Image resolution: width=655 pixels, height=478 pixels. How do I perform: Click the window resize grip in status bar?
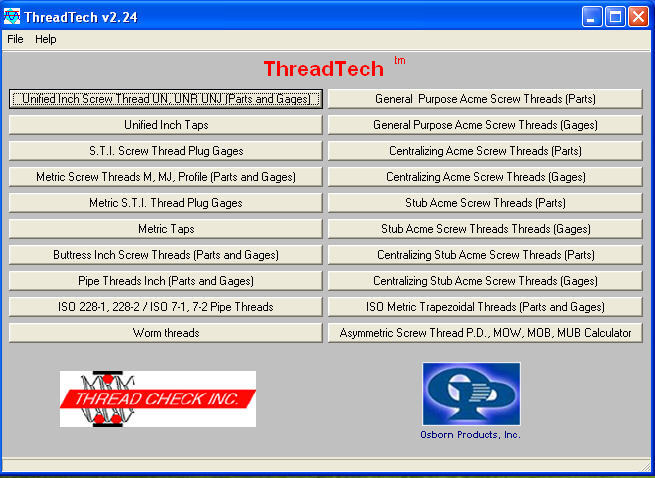click(646, 465)
